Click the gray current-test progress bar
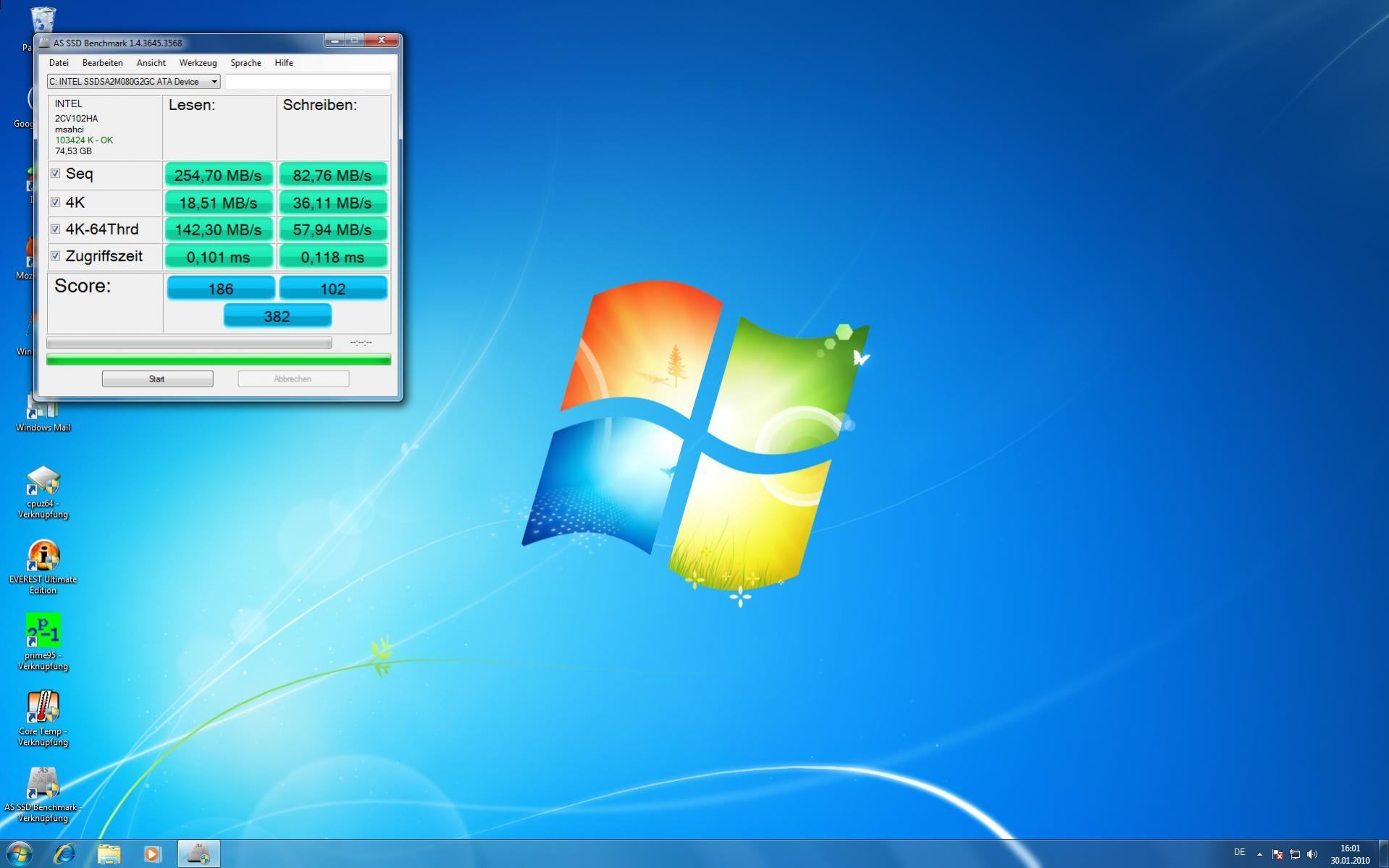 pos(189,342)
